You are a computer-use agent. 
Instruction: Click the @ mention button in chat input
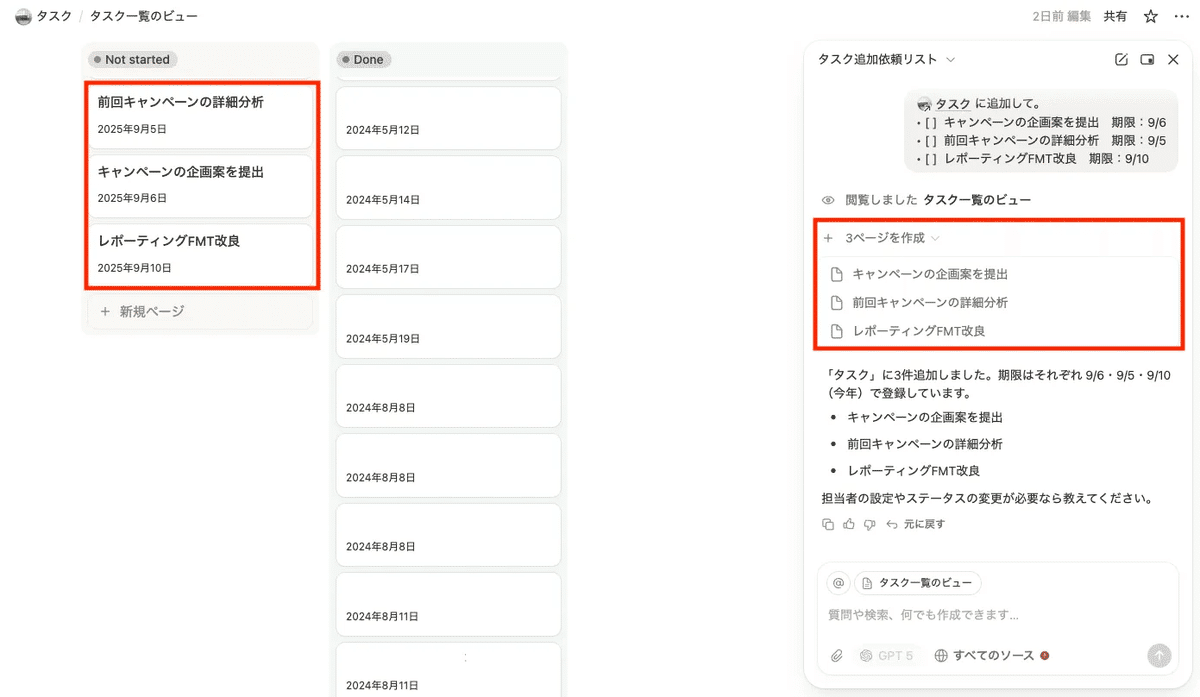click(x=838, y=583)
